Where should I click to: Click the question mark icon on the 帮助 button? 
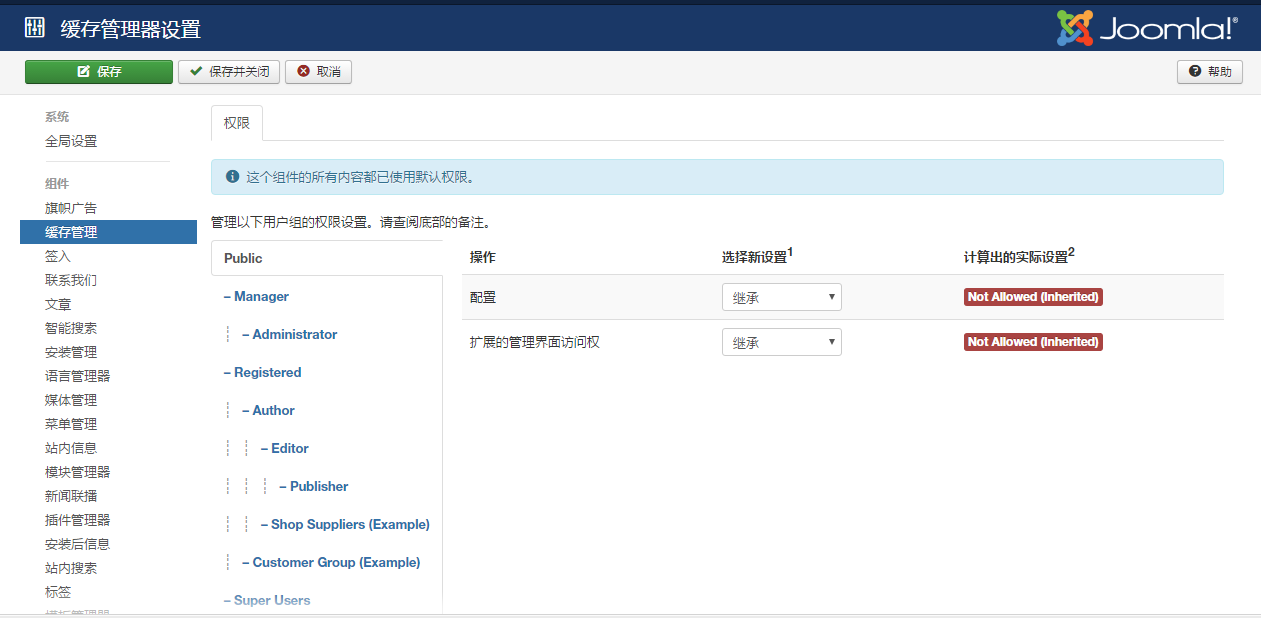click(1193, 71)
